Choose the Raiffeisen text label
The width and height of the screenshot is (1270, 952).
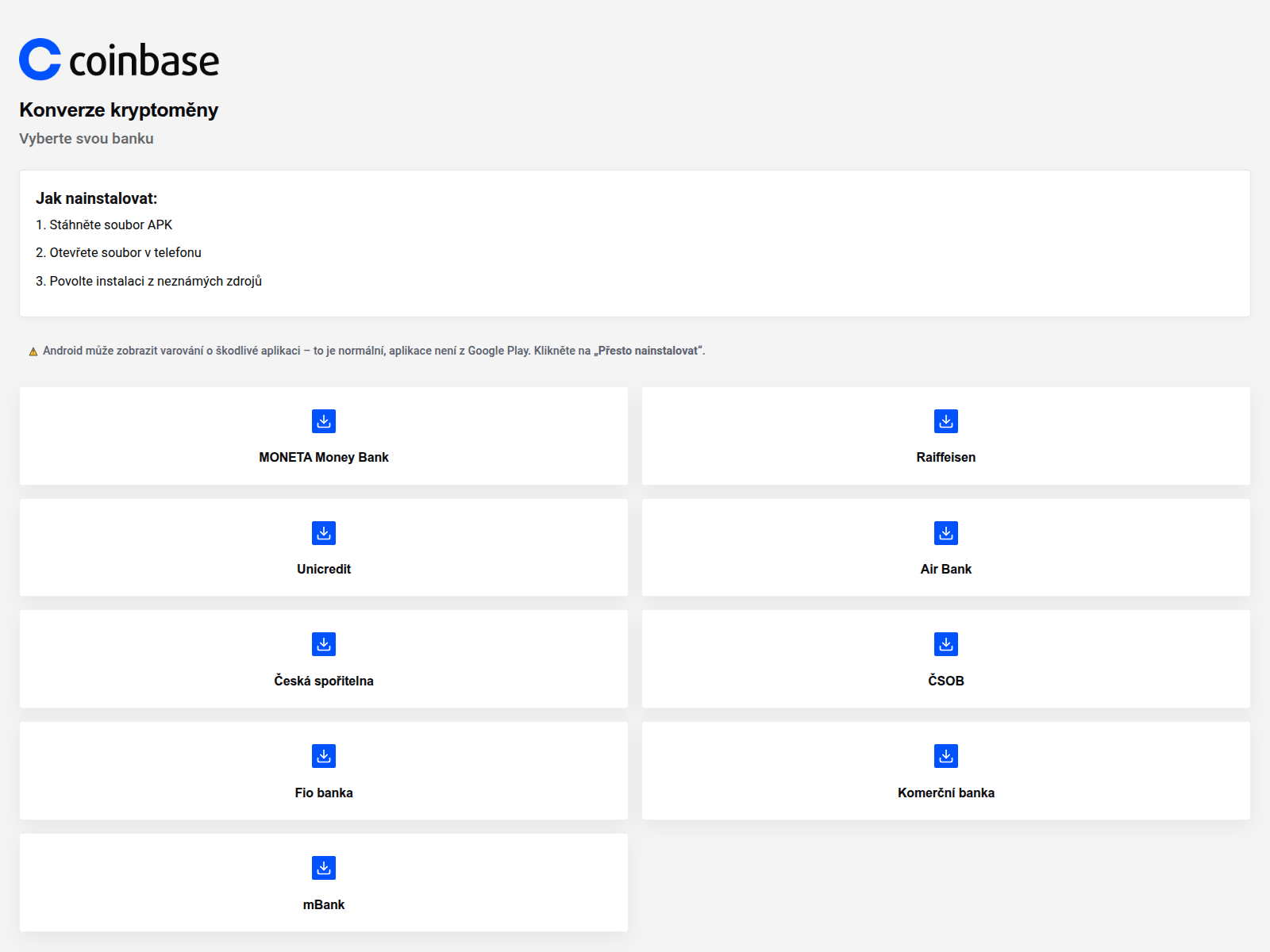pyautogui.click(x=945, y=457)
